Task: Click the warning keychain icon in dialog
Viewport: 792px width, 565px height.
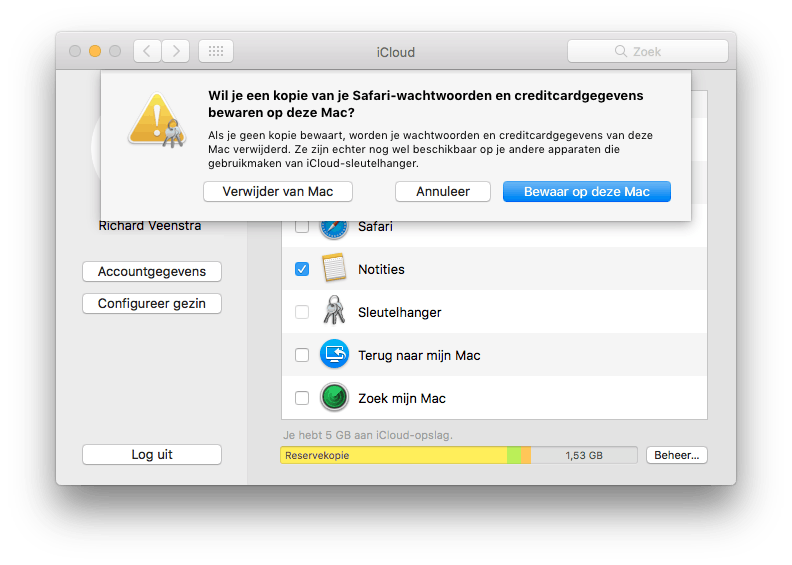Action: coord(157,120)
